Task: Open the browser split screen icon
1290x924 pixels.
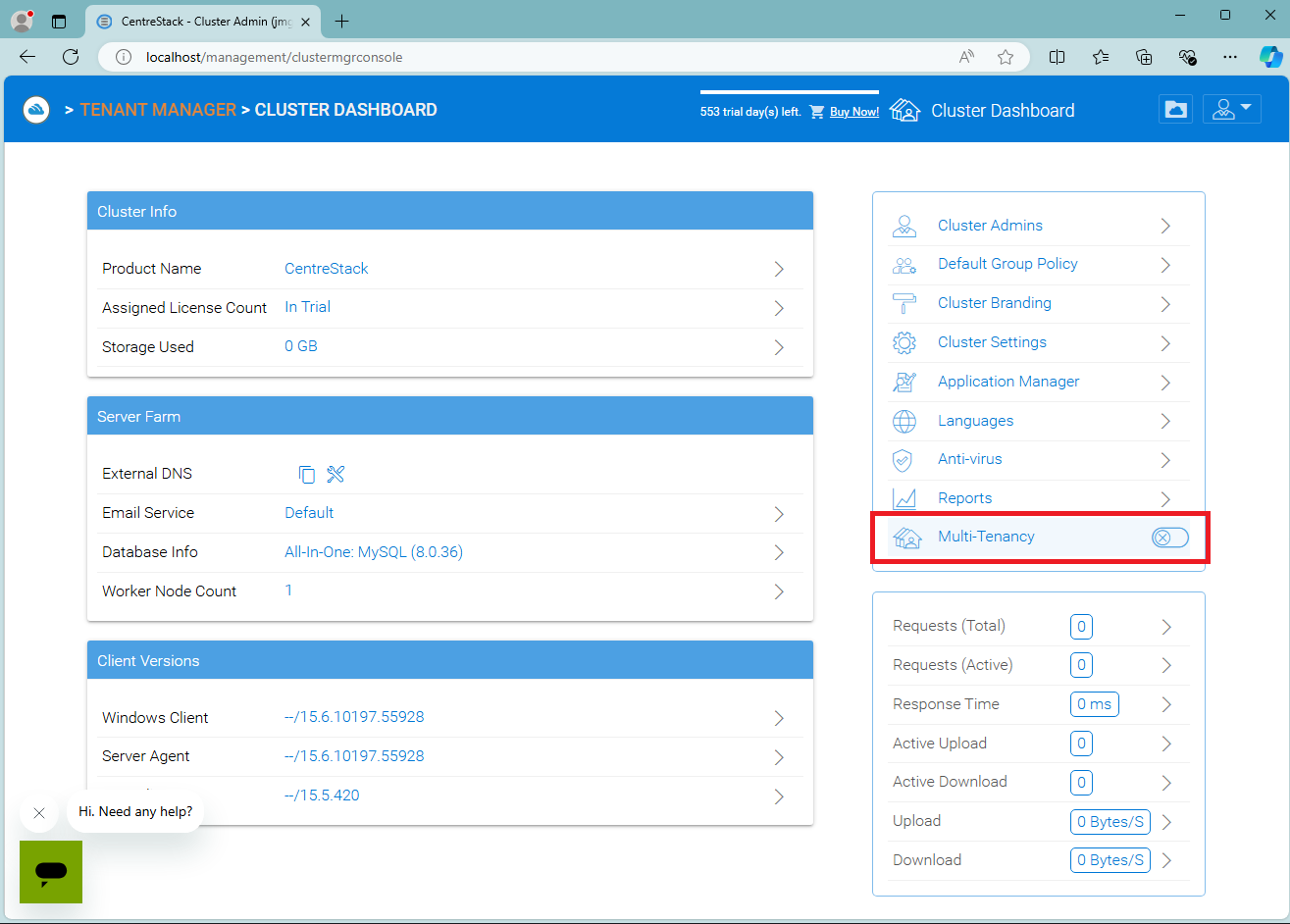Action: click(1057, 57)
